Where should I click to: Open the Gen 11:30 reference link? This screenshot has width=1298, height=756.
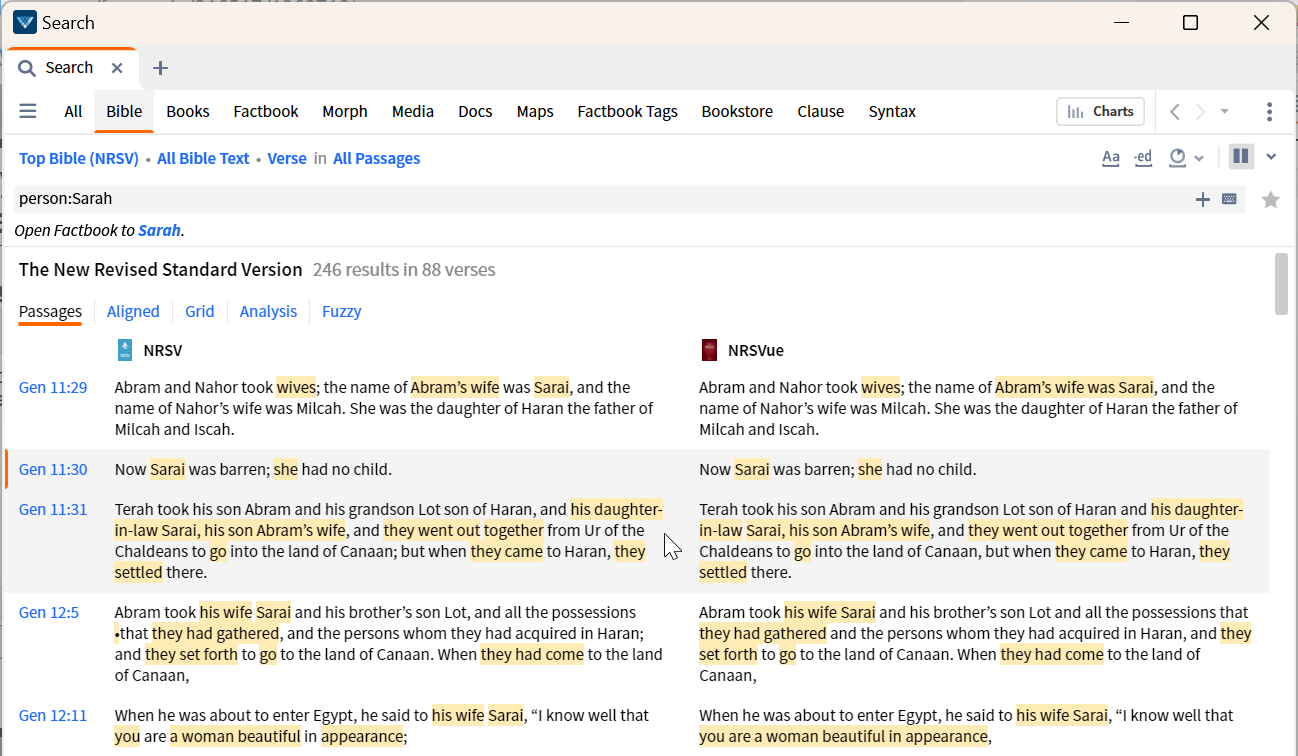tap(53, 469)
